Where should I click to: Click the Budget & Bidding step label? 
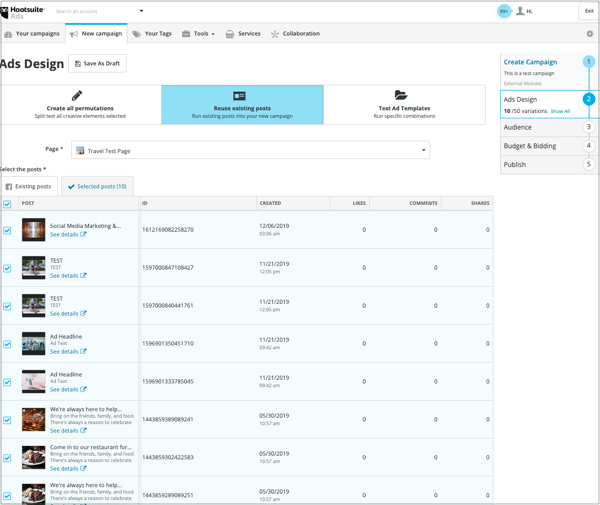[530, 146]
